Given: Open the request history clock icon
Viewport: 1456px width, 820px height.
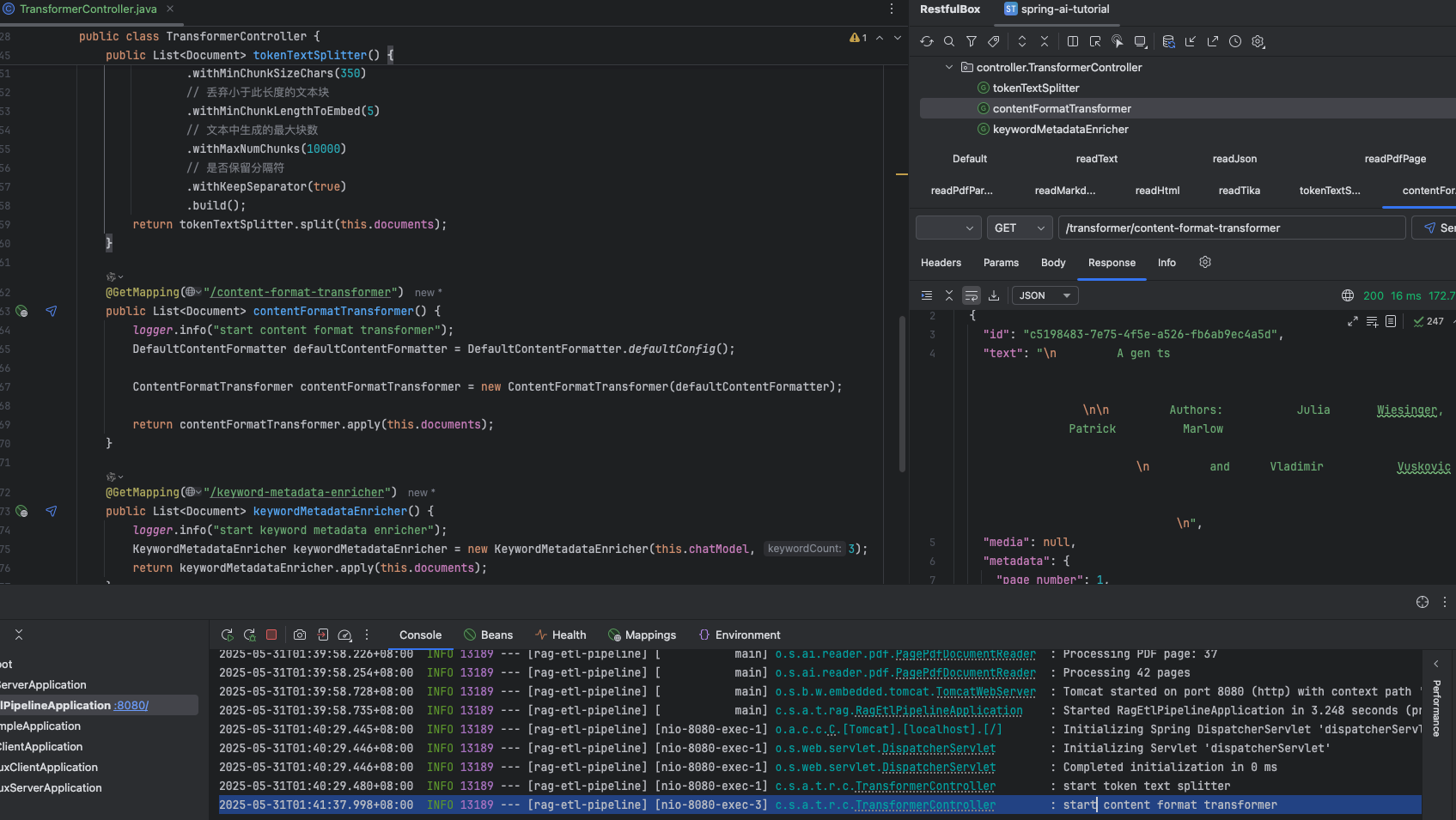Looking at the screenshot, I should (x=1235, y=41).
